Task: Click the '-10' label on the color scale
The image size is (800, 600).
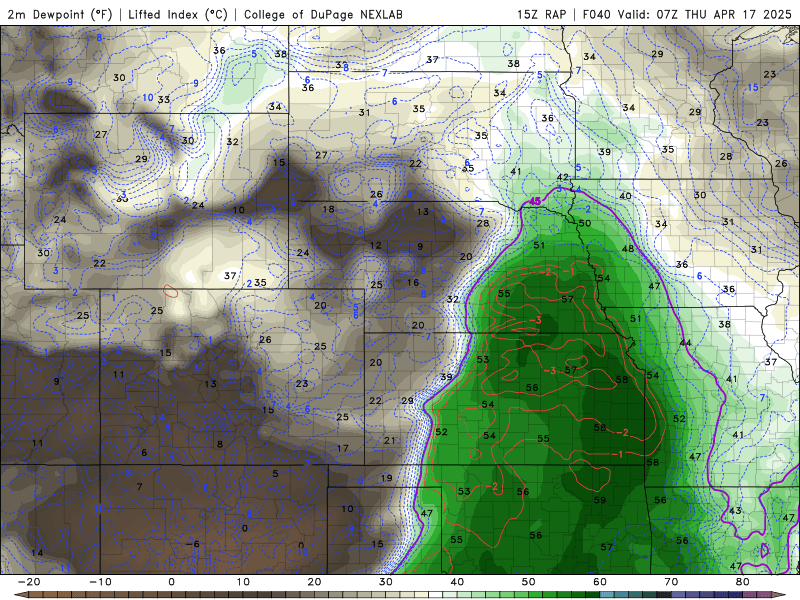Action: click(x=100, y=582)
